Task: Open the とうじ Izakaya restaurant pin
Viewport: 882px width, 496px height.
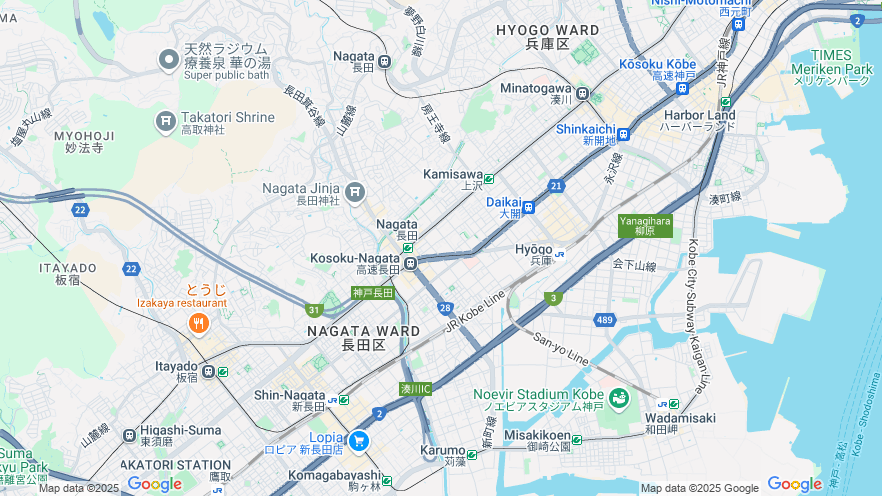Action: (x=199, y=323)
